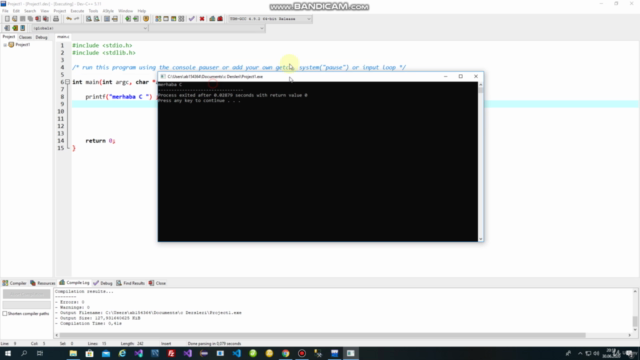Image resolution: width=640 pixels, height=360 pixels.
Task: Redo the edit via toolbar icon
Action: coord(76,19)
